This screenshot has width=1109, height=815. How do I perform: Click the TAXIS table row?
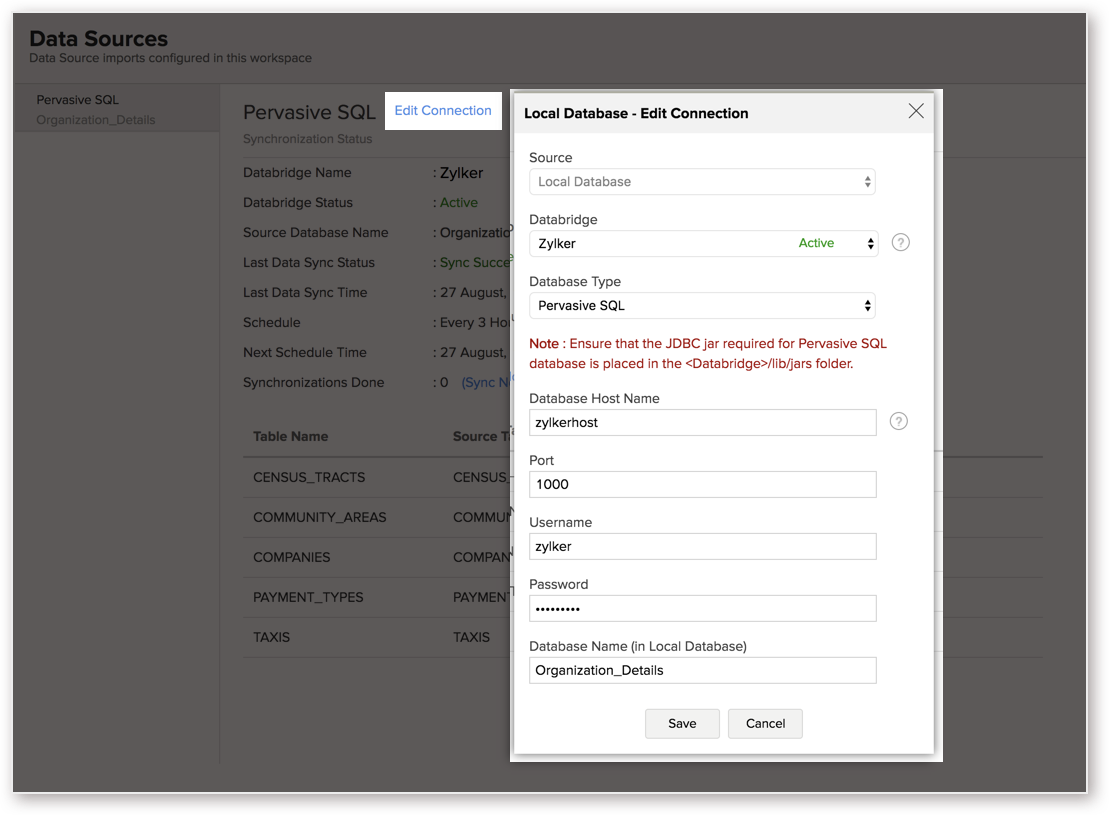(x=376, y=637)
